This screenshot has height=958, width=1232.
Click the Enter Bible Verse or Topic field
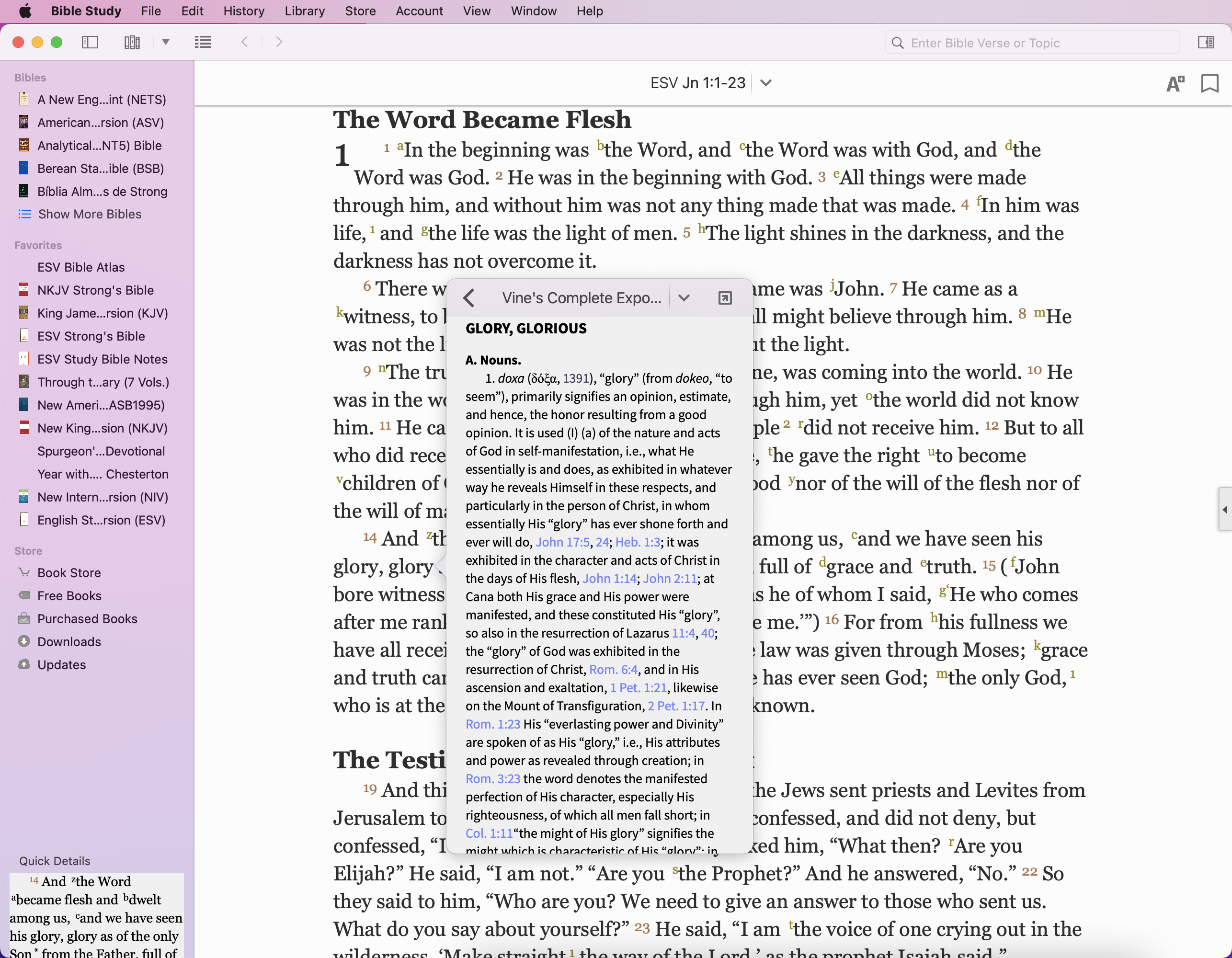pyautogui.click(x=1032, y=43)
